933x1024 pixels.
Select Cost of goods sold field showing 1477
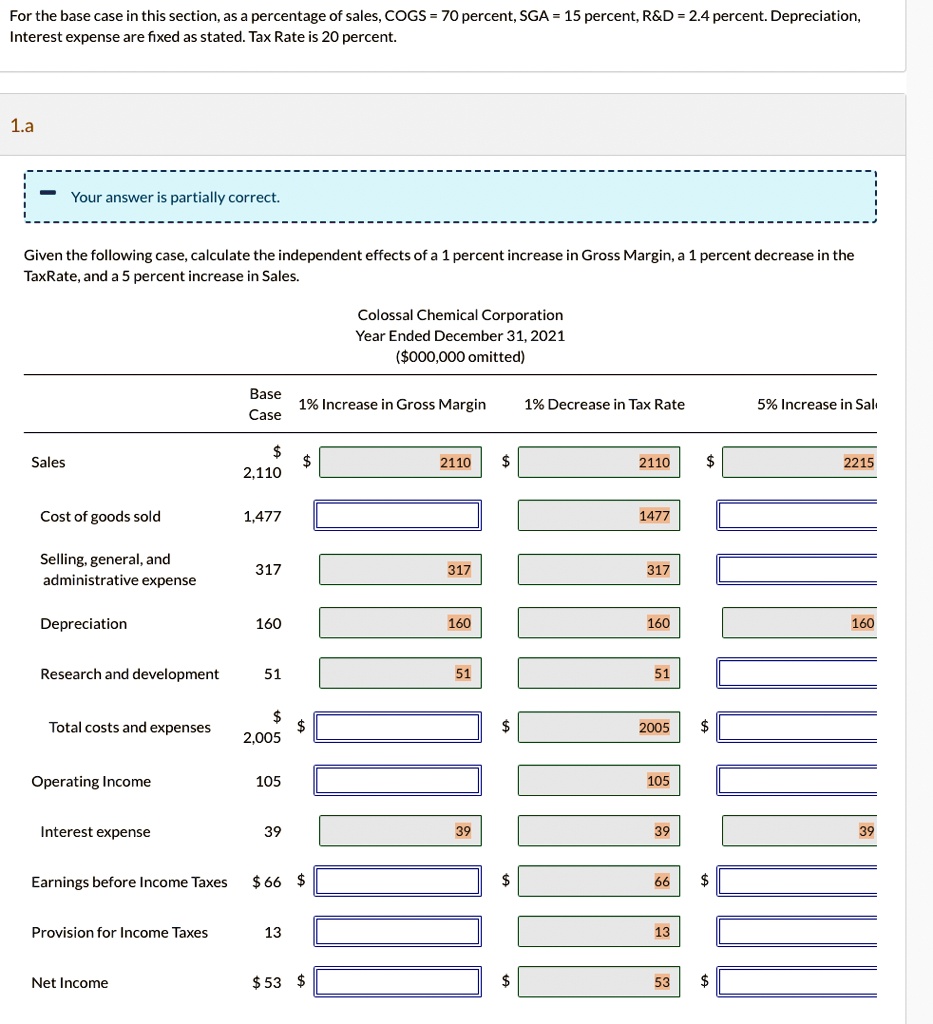[x=599, y=514]
